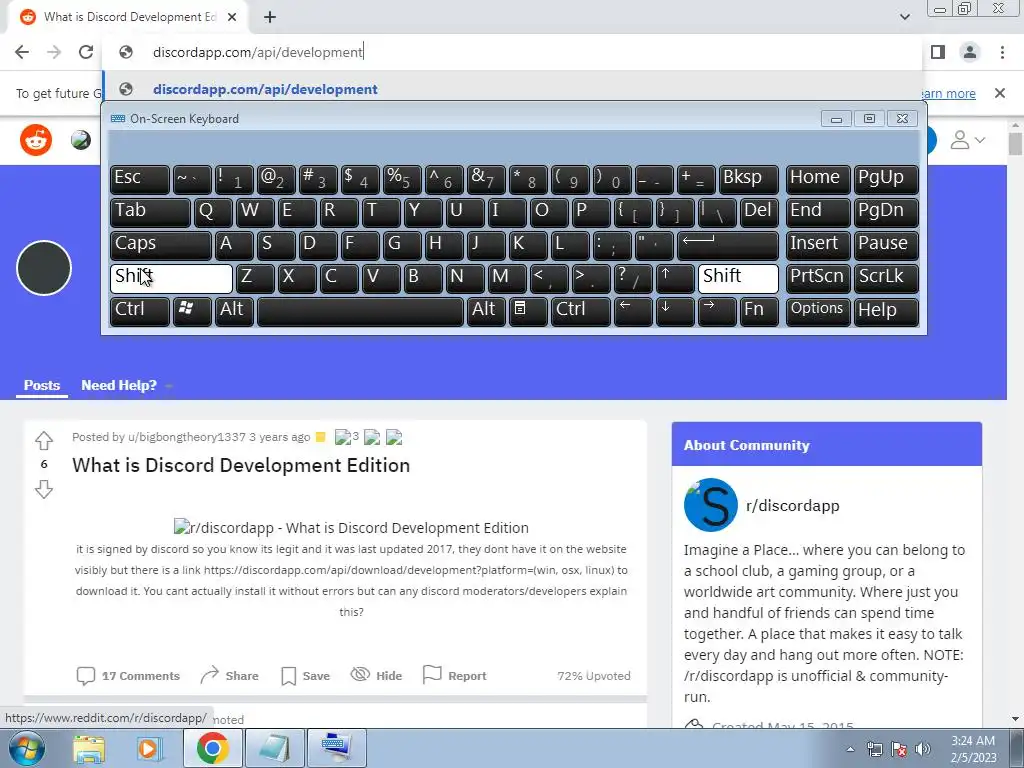Viewport: 1024px width, 768px height.
Task: Click the Chrome taskbar icon
Action: pyautogui.click(x=212, y=748)
